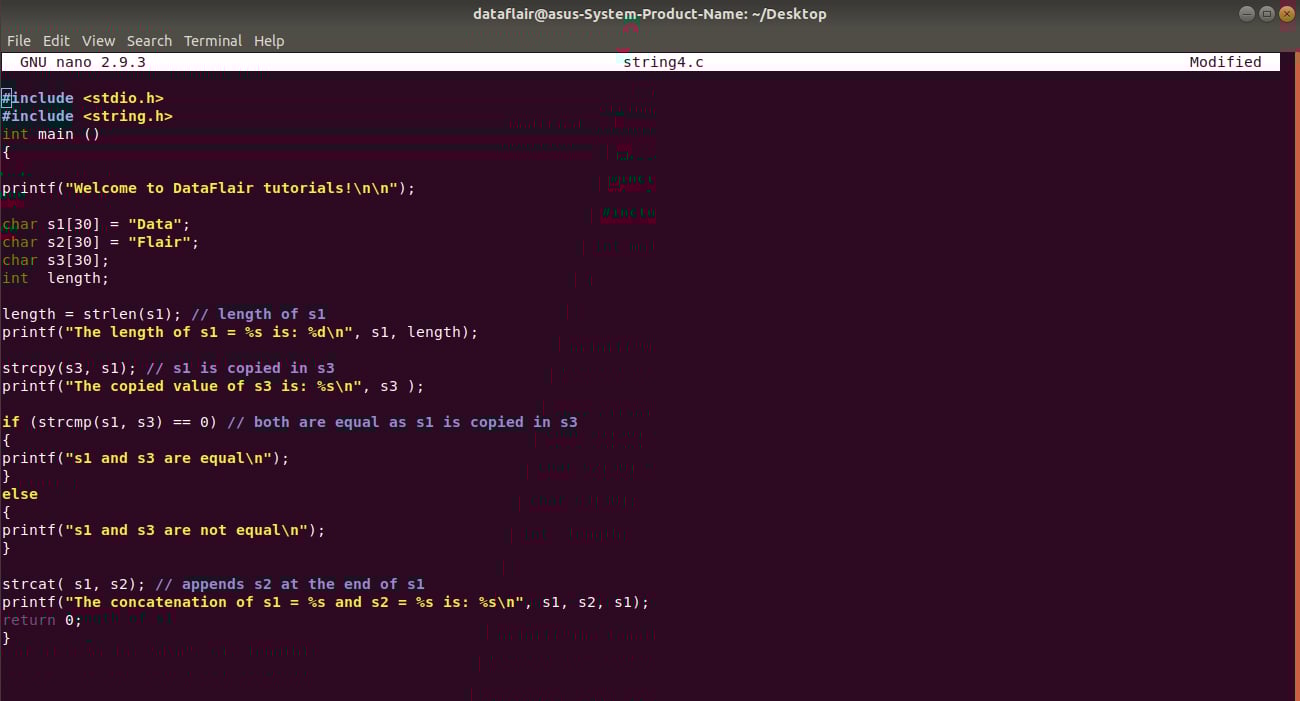Viewport: 1300px width, 701px height.
Task: Click the comment "// appends s2 at the end of s1"
Action: pyautogui.click(x=290, y=584)
